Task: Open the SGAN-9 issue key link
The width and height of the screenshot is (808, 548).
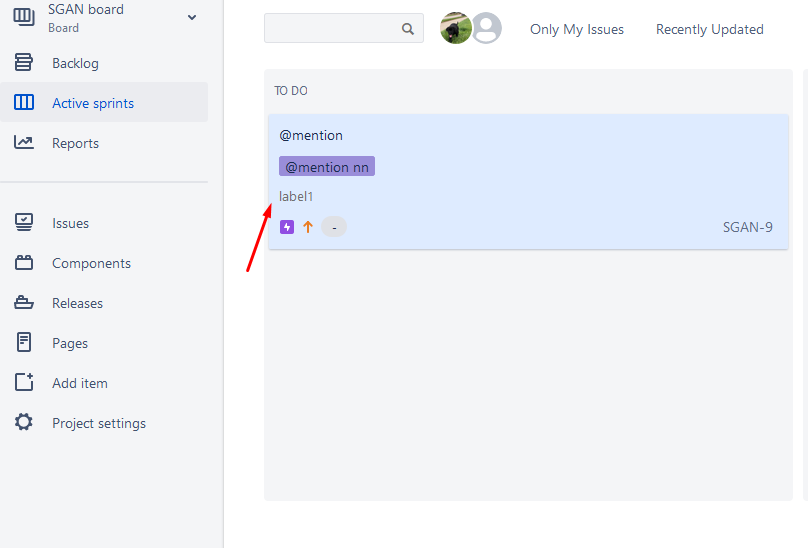Action: [747, 227]
